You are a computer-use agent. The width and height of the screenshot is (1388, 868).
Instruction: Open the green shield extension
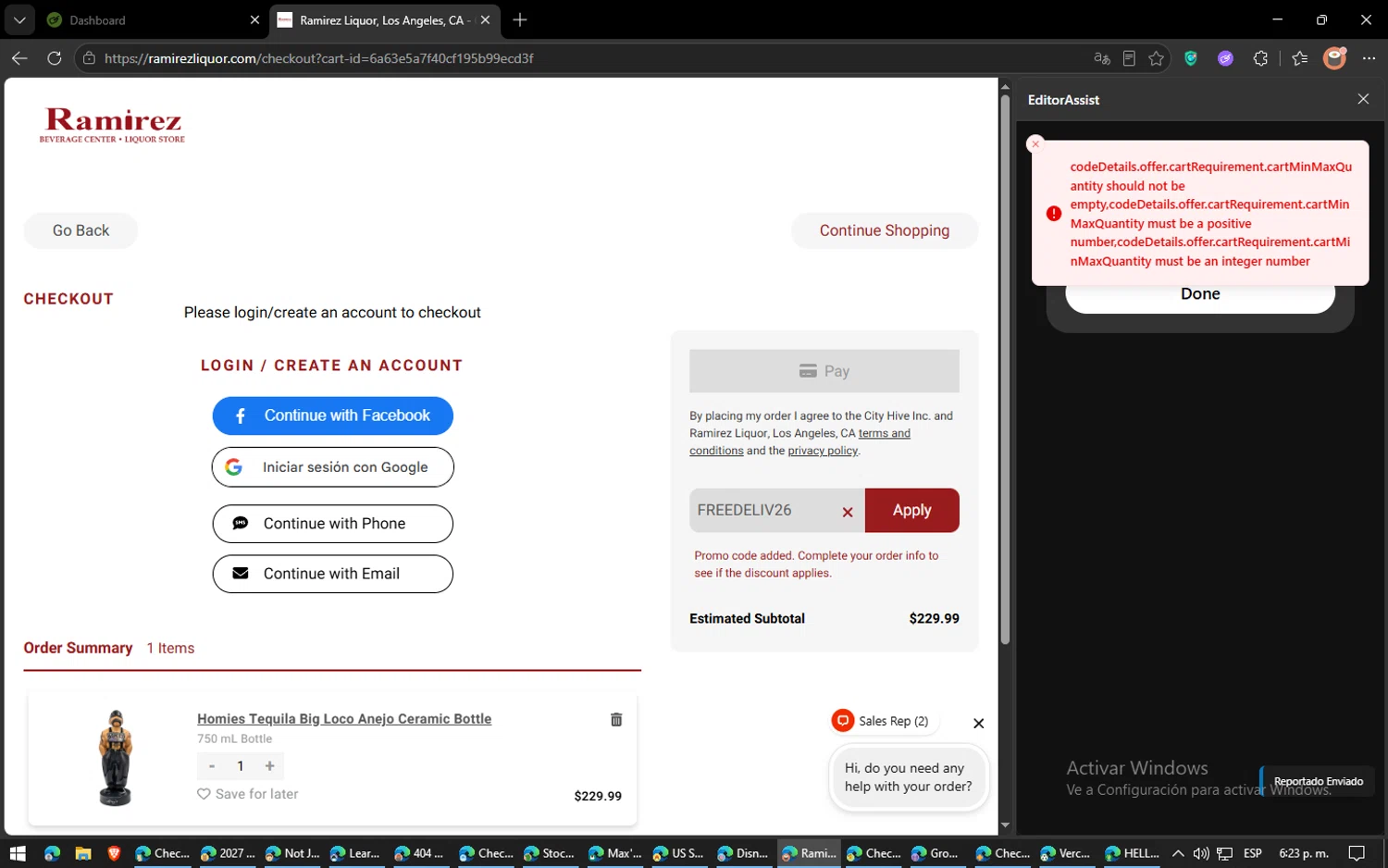point(1191,58)
